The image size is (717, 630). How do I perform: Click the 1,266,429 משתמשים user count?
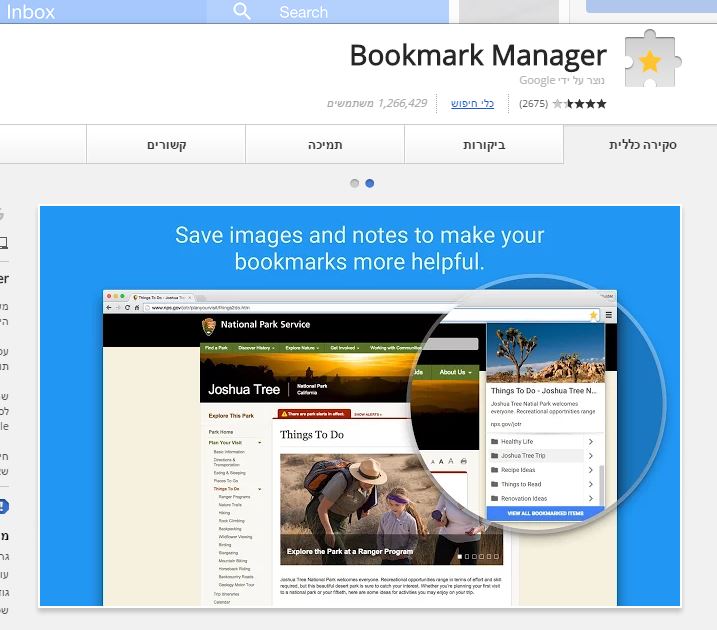pyautogui.click(x=377, y=103)
